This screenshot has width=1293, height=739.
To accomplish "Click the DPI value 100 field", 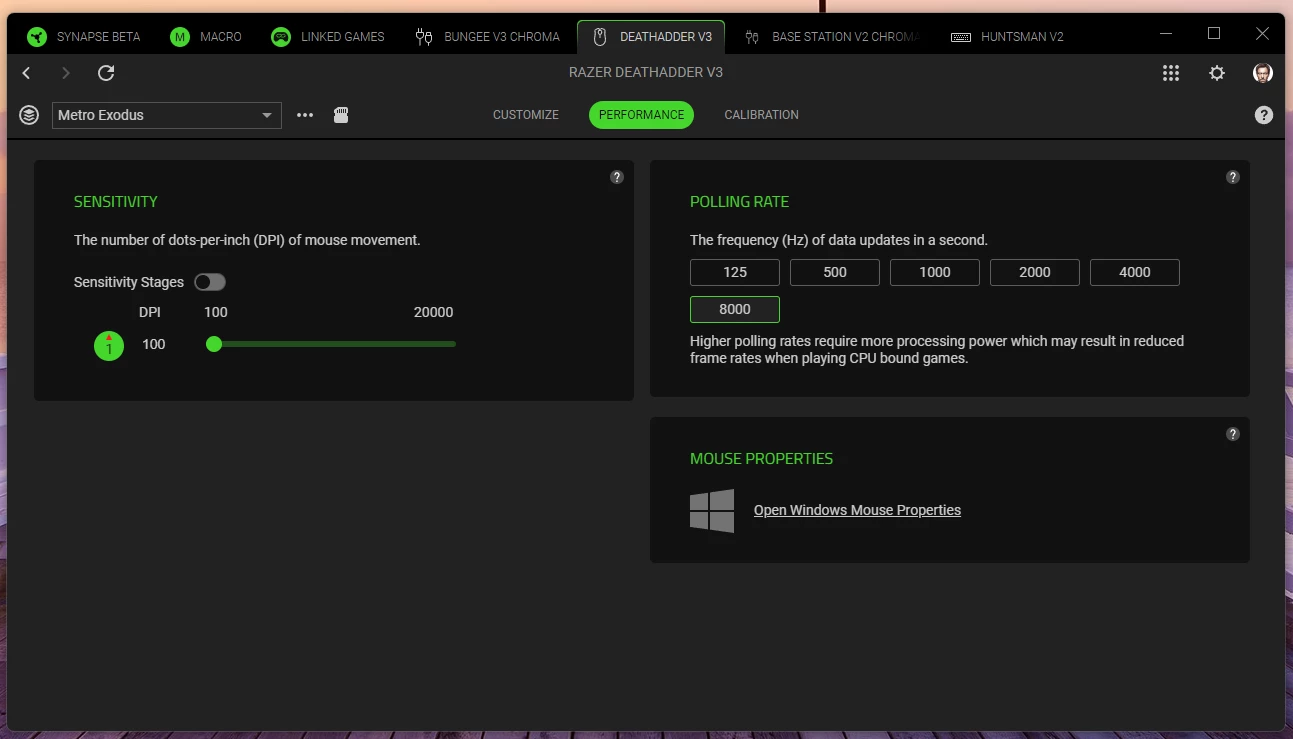I will (x=154, y=344).
